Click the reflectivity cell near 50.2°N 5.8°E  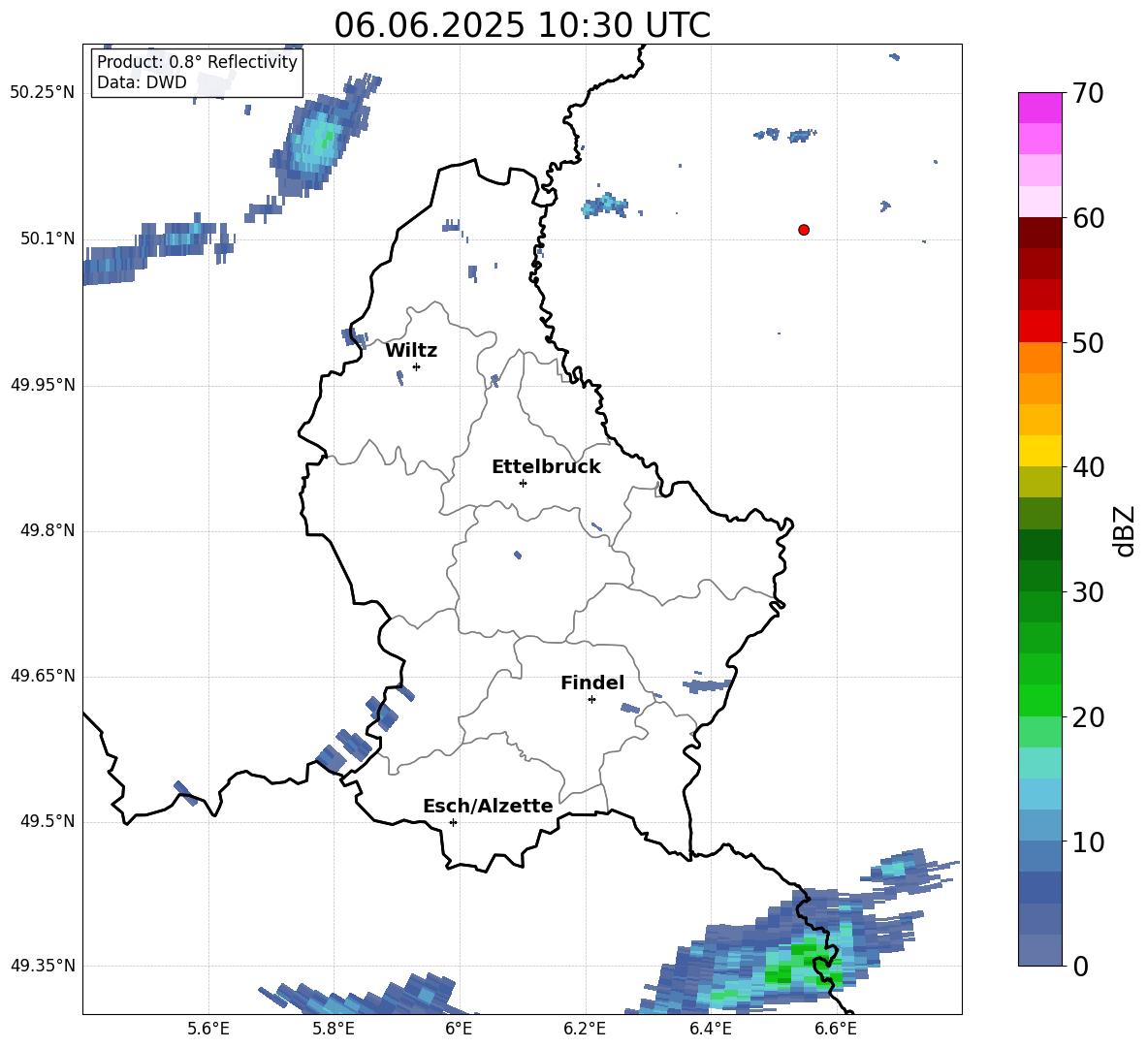[320, 138]
